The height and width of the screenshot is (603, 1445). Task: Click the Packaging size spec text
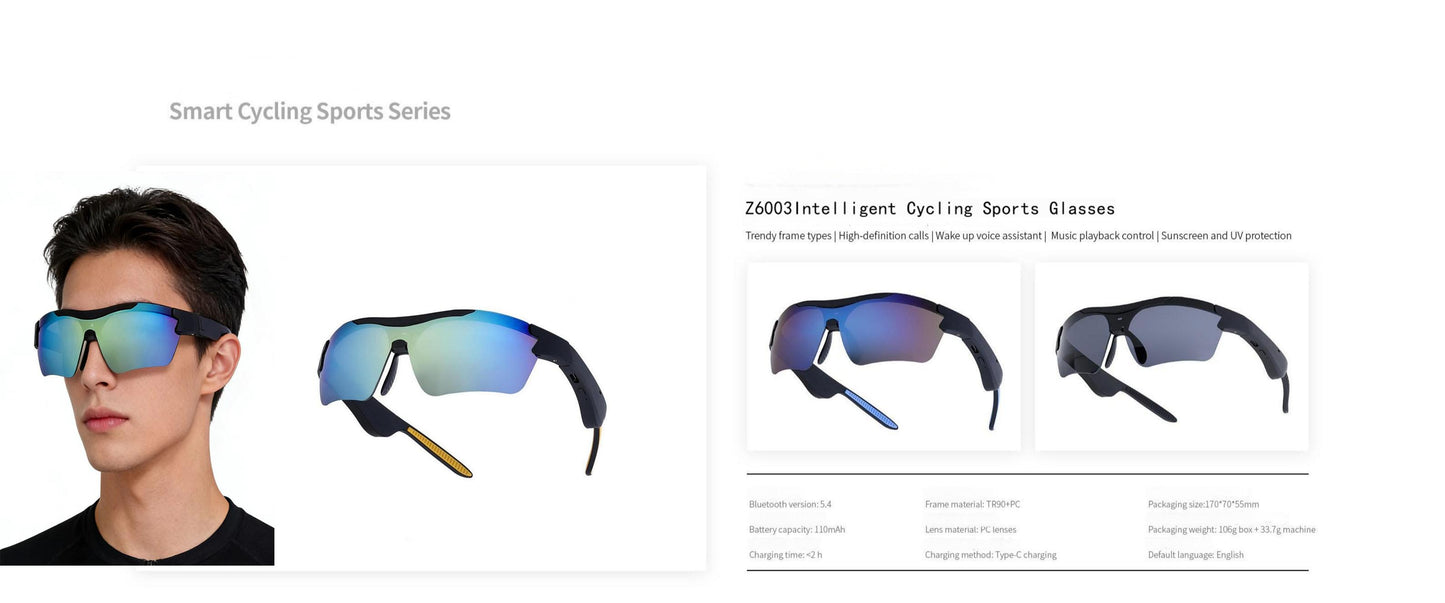1203,504
